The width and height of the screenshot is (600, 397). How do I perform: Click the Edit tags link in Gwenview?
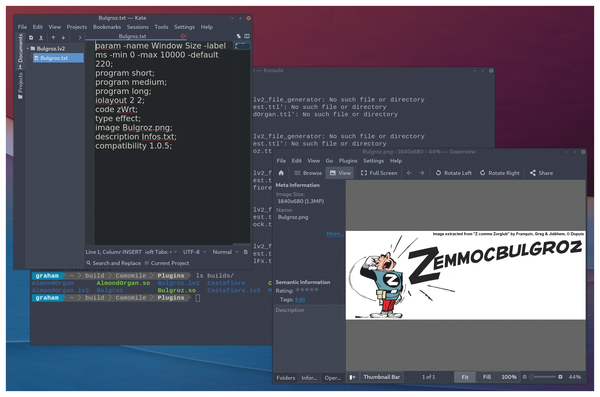pos(300,299)
